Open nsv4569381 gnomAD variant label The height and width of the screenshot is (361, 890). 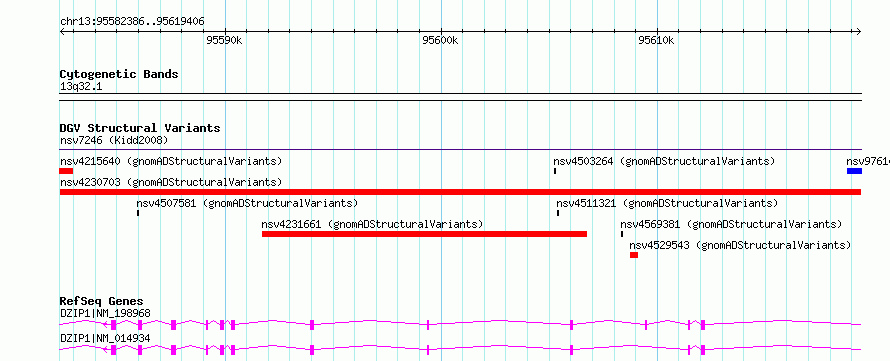(x=731, y=224)
